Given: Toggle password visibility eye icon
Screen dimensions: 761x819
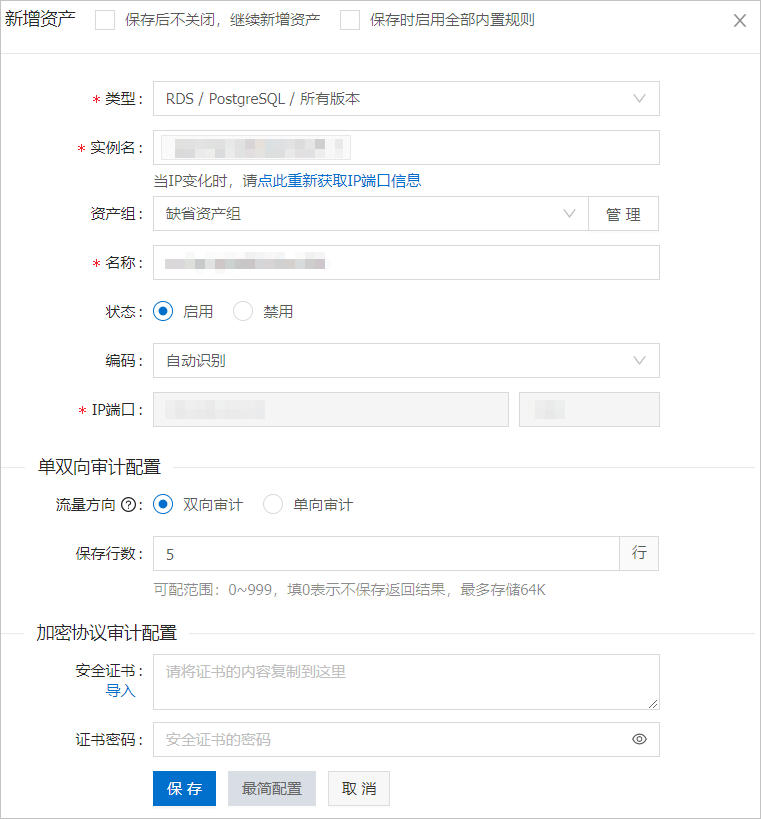Looking at the screenshot, I should click(639, 739).
